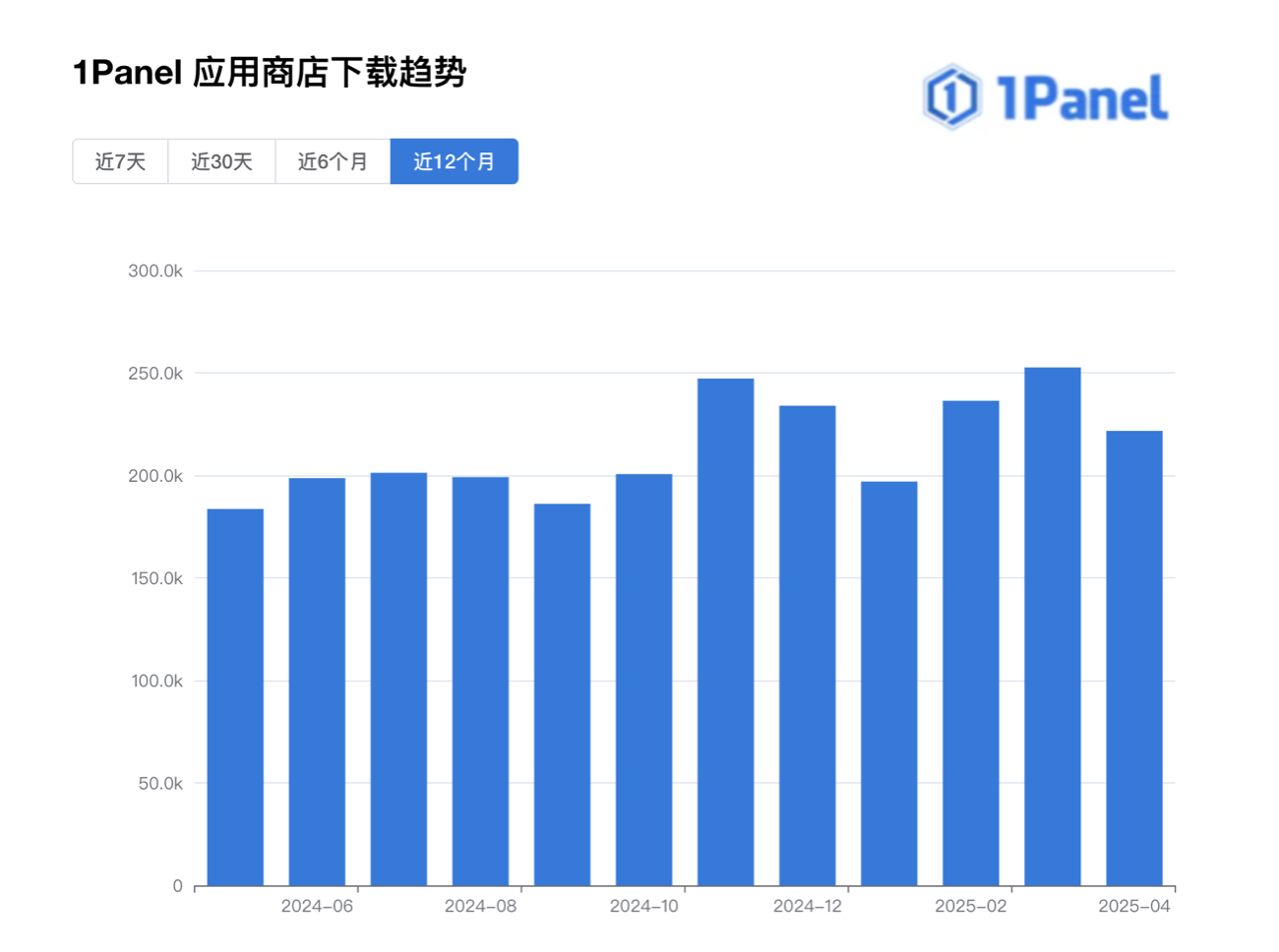Click the 50.0k y-axis label
This screenshot has width=1279, height=952.
(x=160, y=784)
